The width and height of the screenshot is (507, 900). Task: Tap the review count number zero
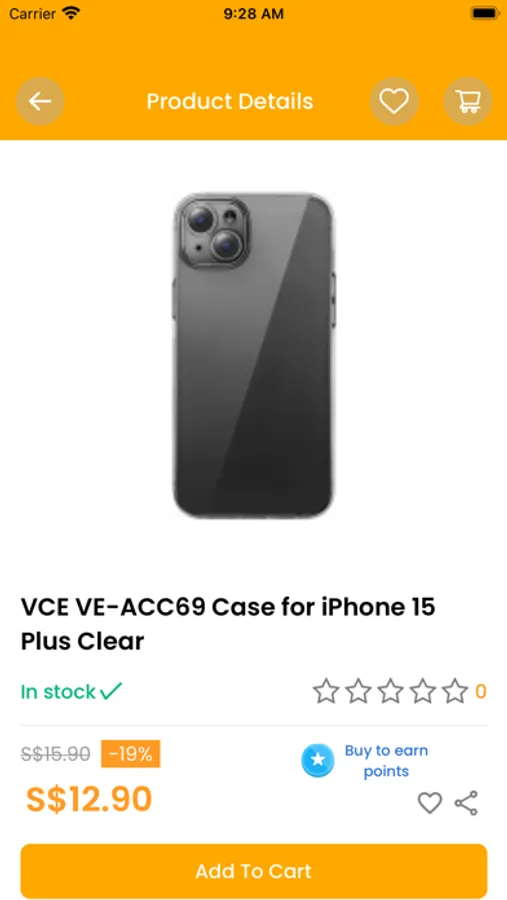click(x=481, y=692)
